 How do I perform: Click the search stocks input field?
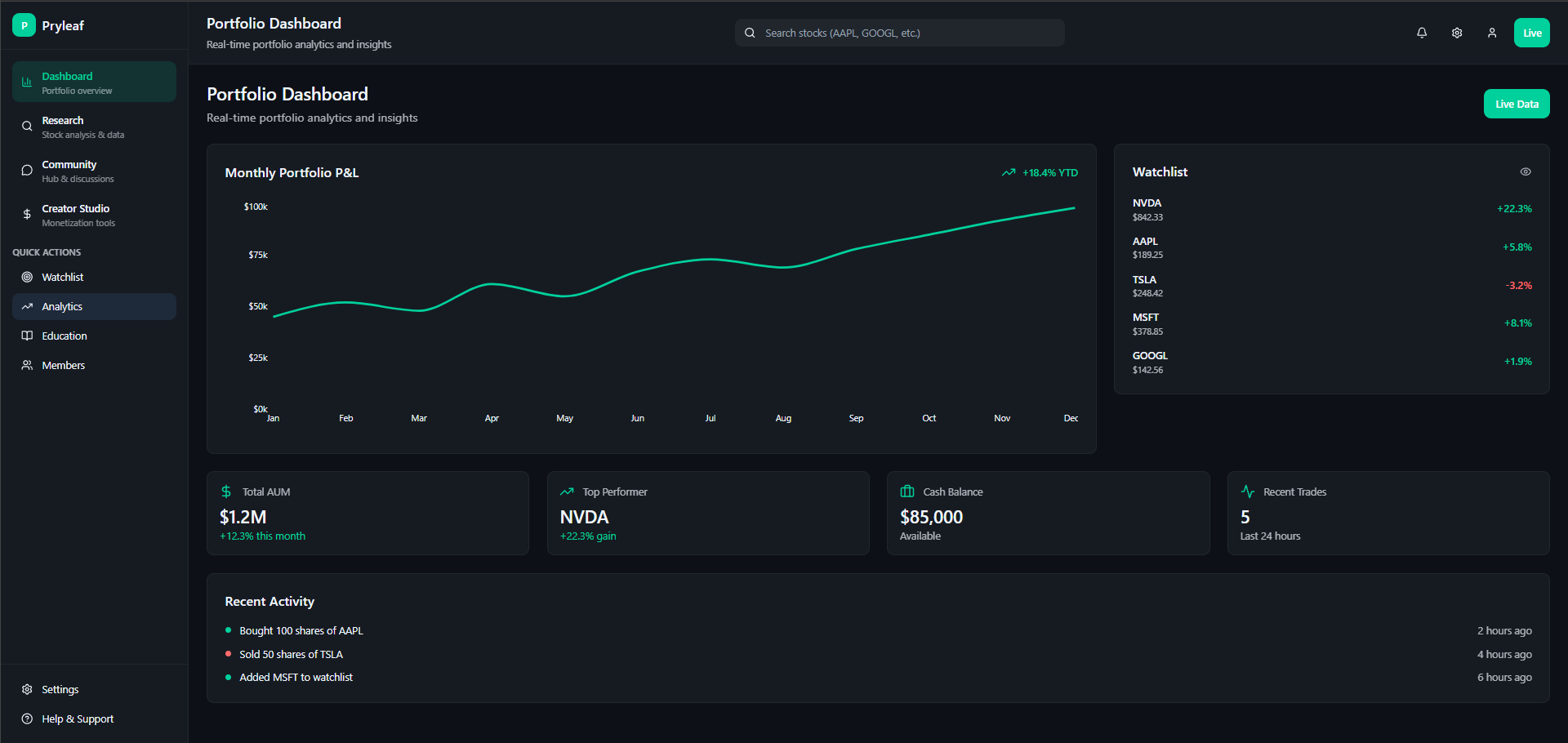pyautogui.click(x=898, y=33)
